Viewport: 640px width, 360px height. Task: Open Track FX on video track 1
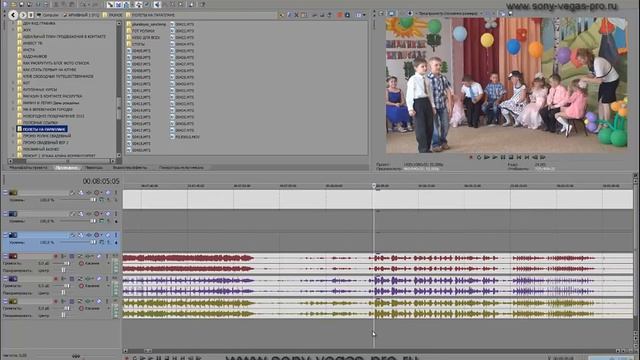click(89, 193)
